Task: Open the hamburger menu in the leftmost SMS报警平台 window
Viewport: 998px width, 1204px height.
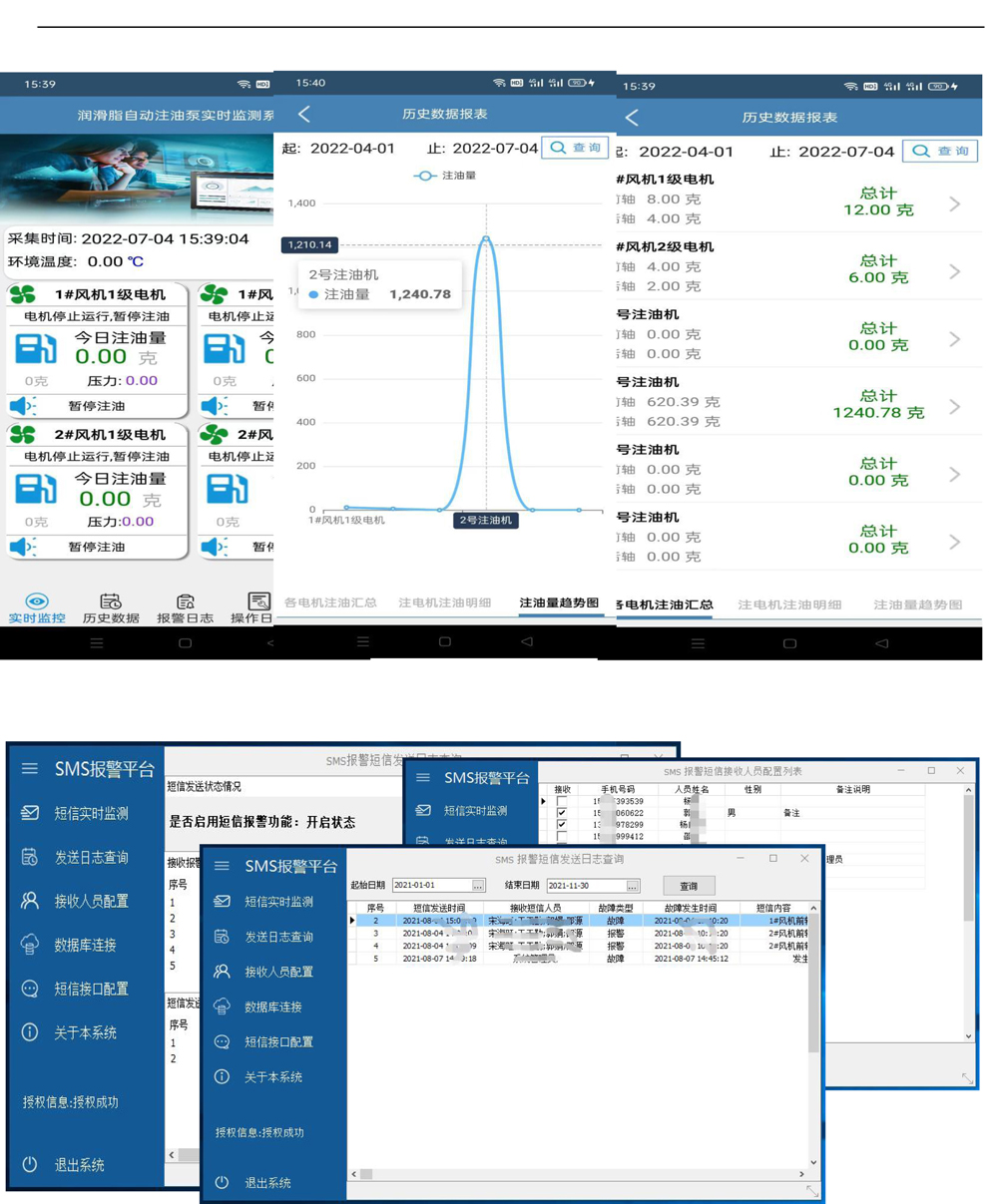Action: tap(30, 768)
